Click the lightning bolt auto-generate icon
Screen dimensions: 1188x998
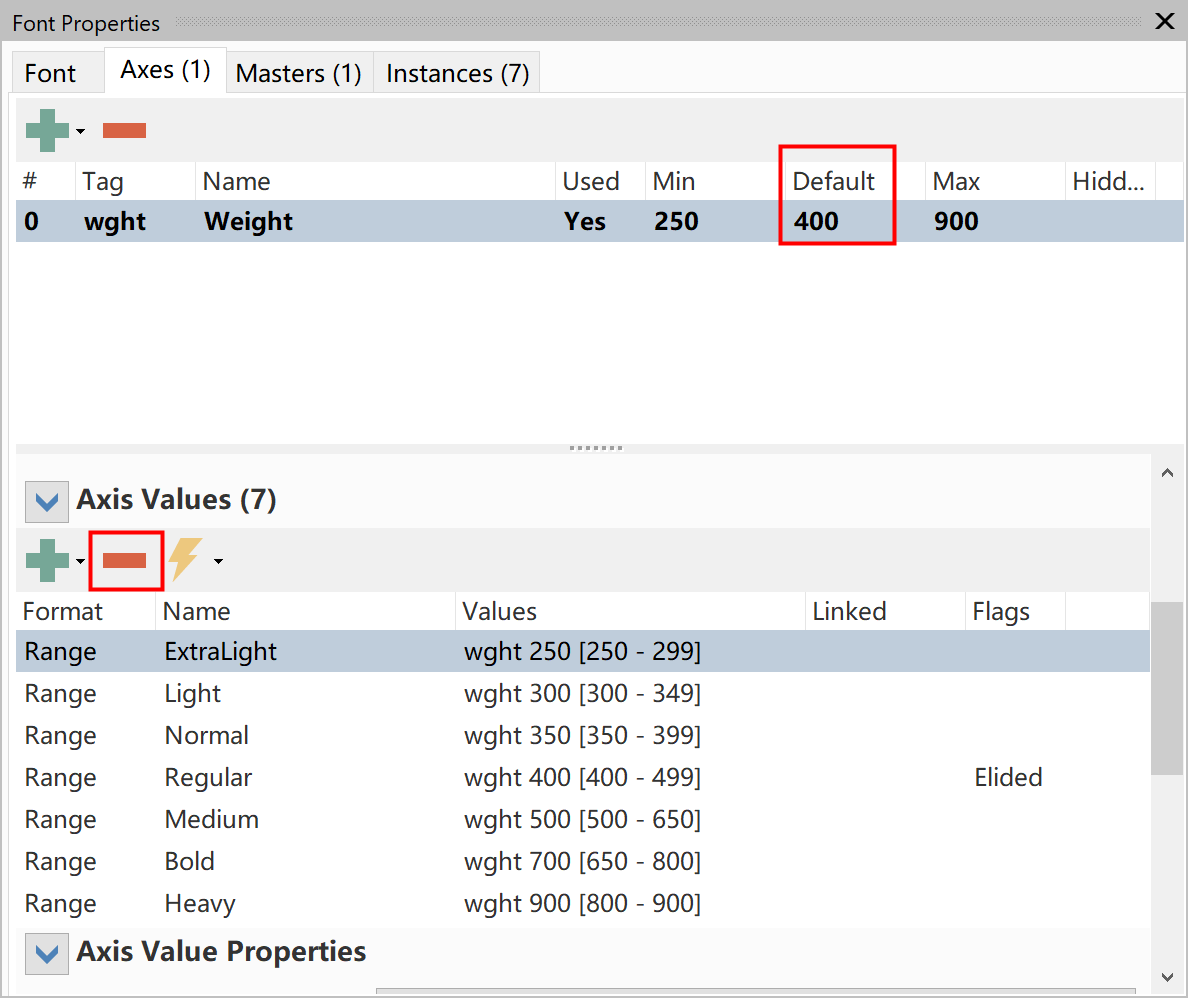point(185,559)
